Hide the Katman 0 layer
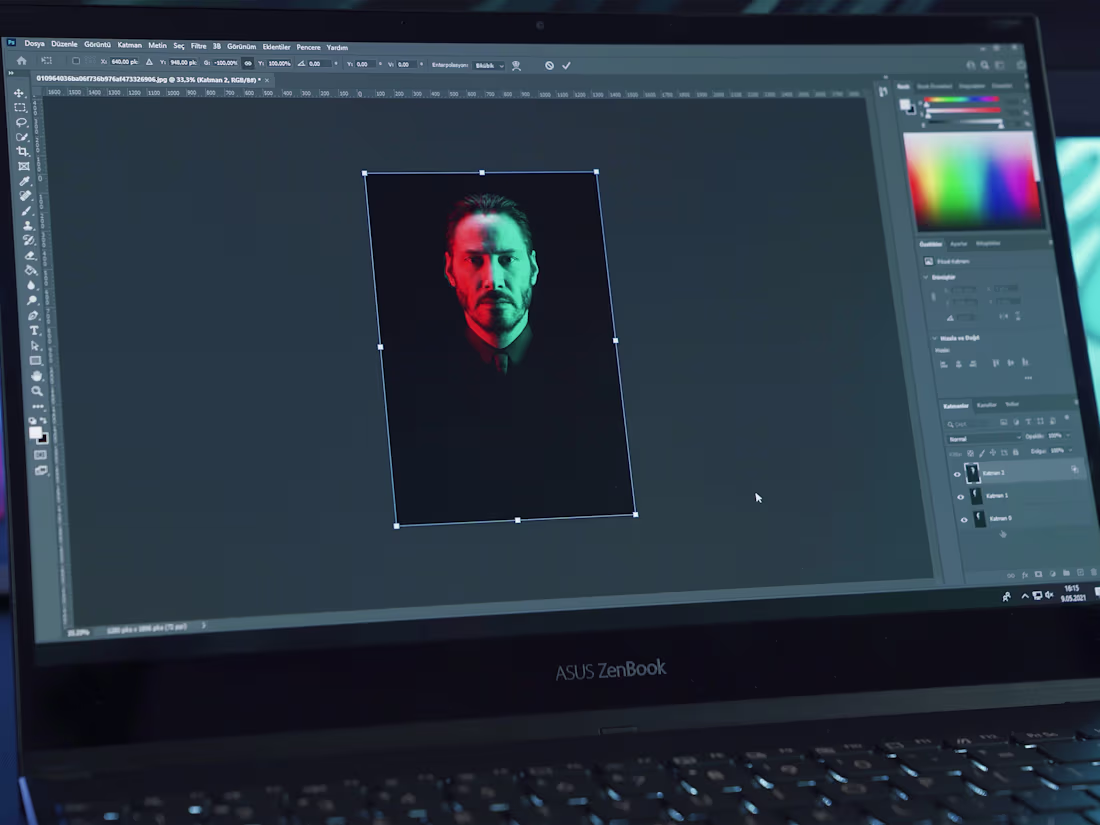The width and height of the screenshot is (1100, 825). pos(964,520)
